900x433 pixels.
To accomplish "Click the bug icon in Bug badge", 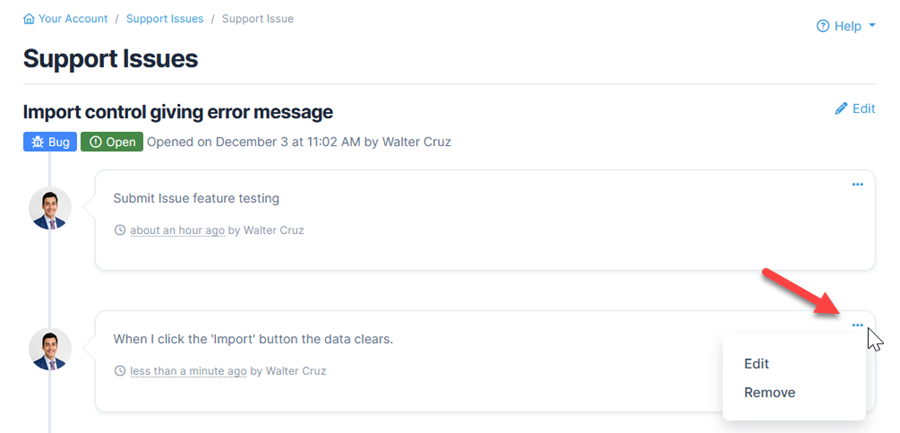I will click(36, 142).
